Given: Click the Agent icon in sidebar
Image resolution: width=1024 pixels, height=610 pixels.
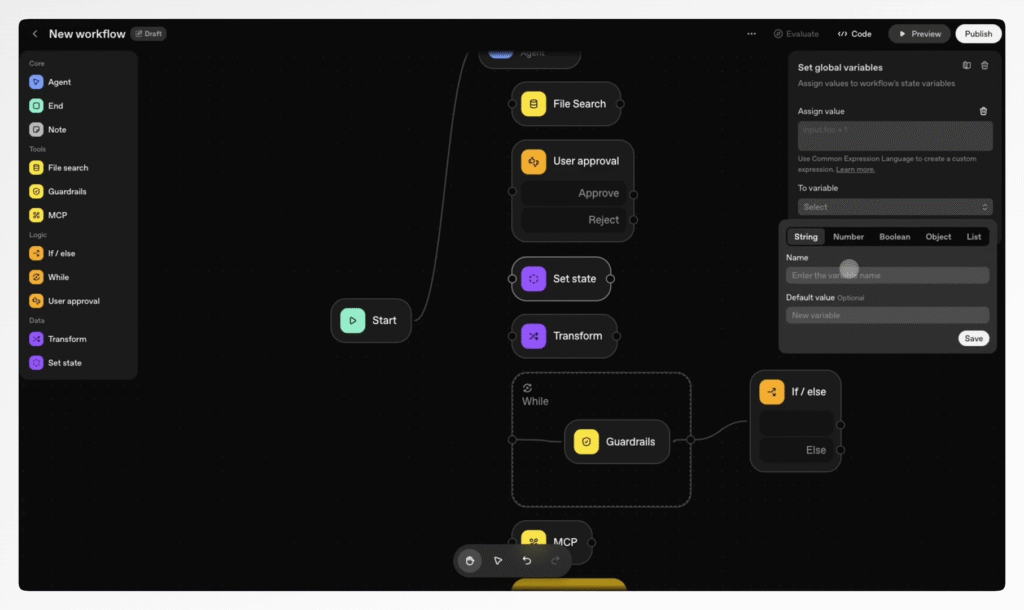Looking at the screenshot, I should (36, 82).
